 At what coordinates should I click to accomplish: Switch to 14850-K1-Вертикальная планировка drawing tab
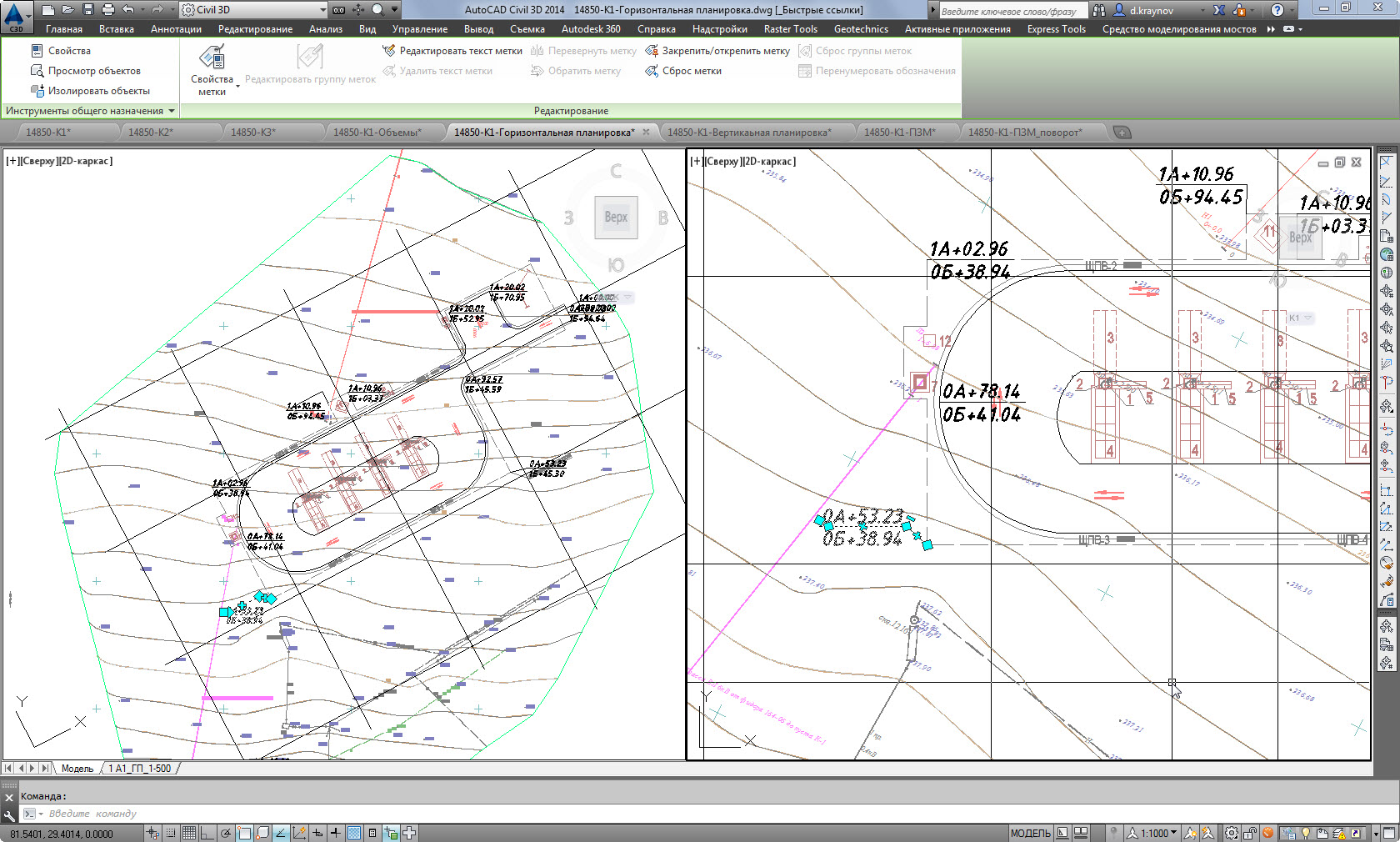[x=748, y=133]
